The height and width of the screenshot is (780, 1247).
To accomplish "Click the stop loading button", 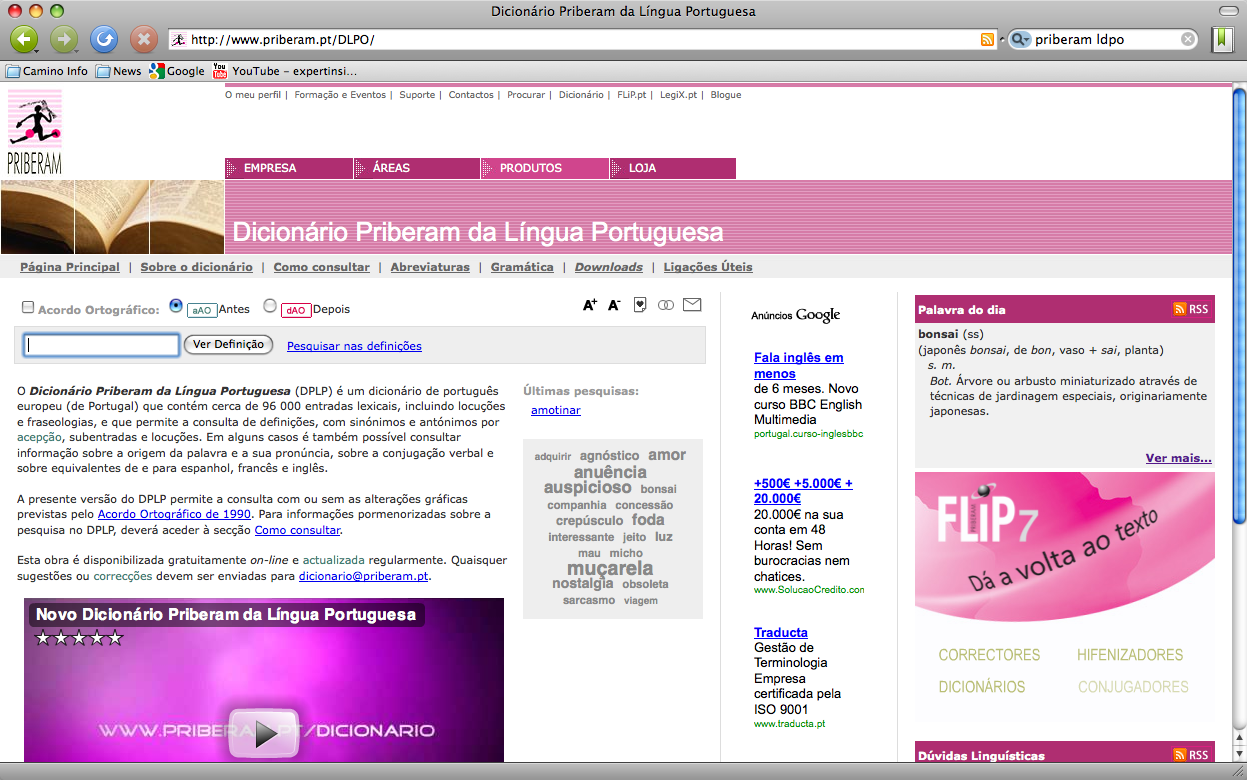I will click(144, 39).
